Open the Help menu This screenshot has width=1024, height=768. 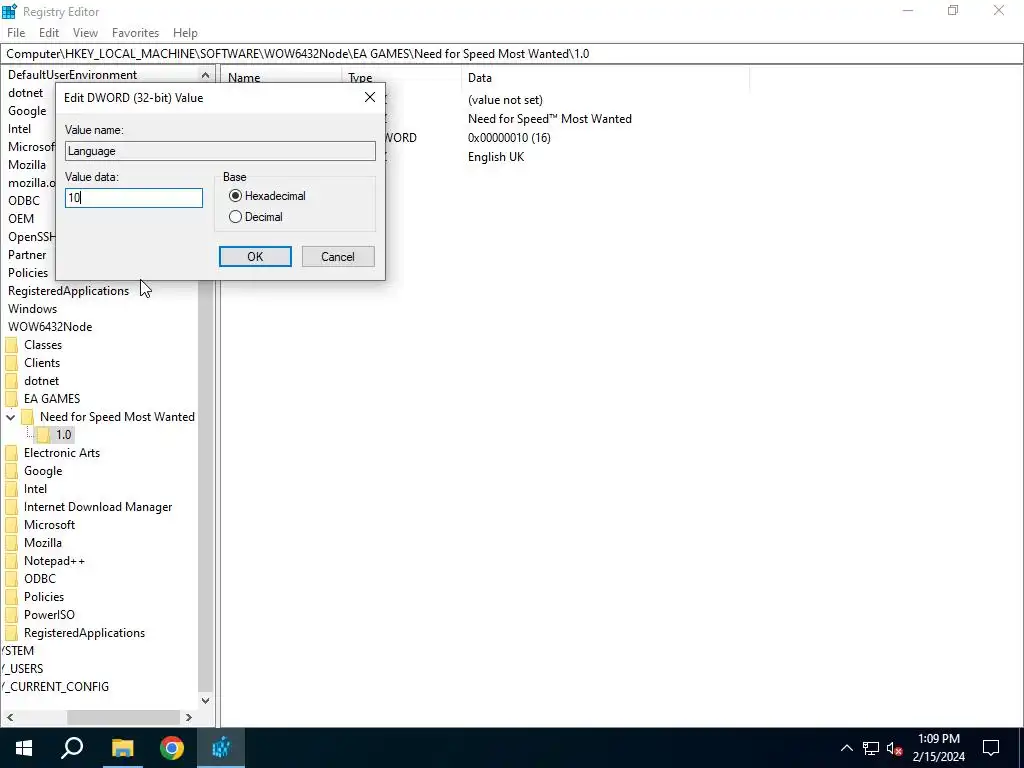[x=185, y=33]
